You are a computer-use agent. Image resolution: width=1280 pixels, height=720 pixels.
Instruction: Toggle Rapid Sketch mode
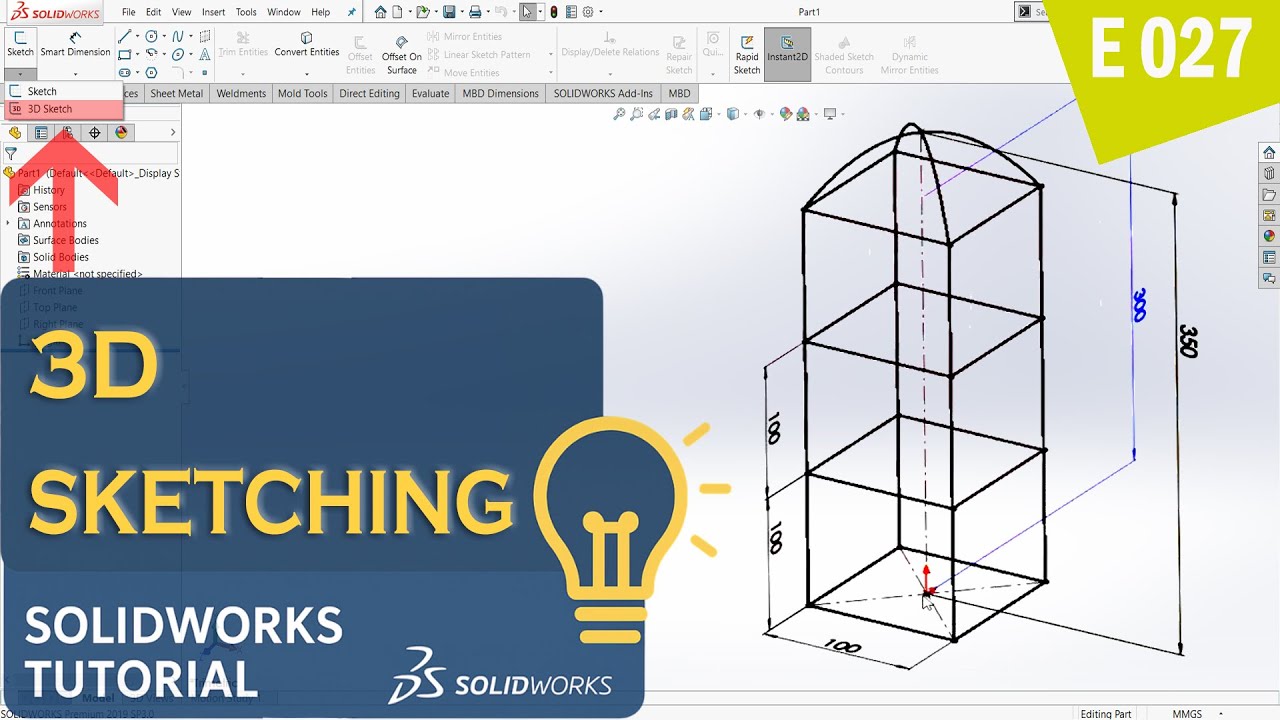[747, 54]
